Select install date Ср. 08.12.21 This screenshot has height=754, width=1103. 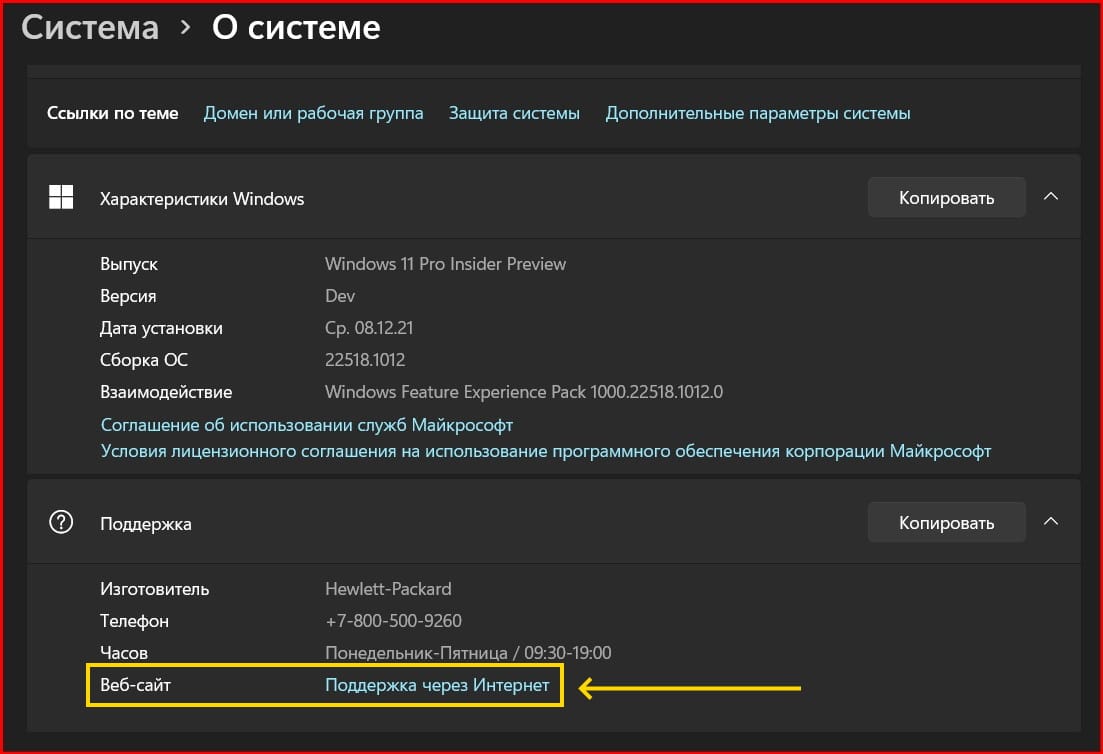point(369,328)
